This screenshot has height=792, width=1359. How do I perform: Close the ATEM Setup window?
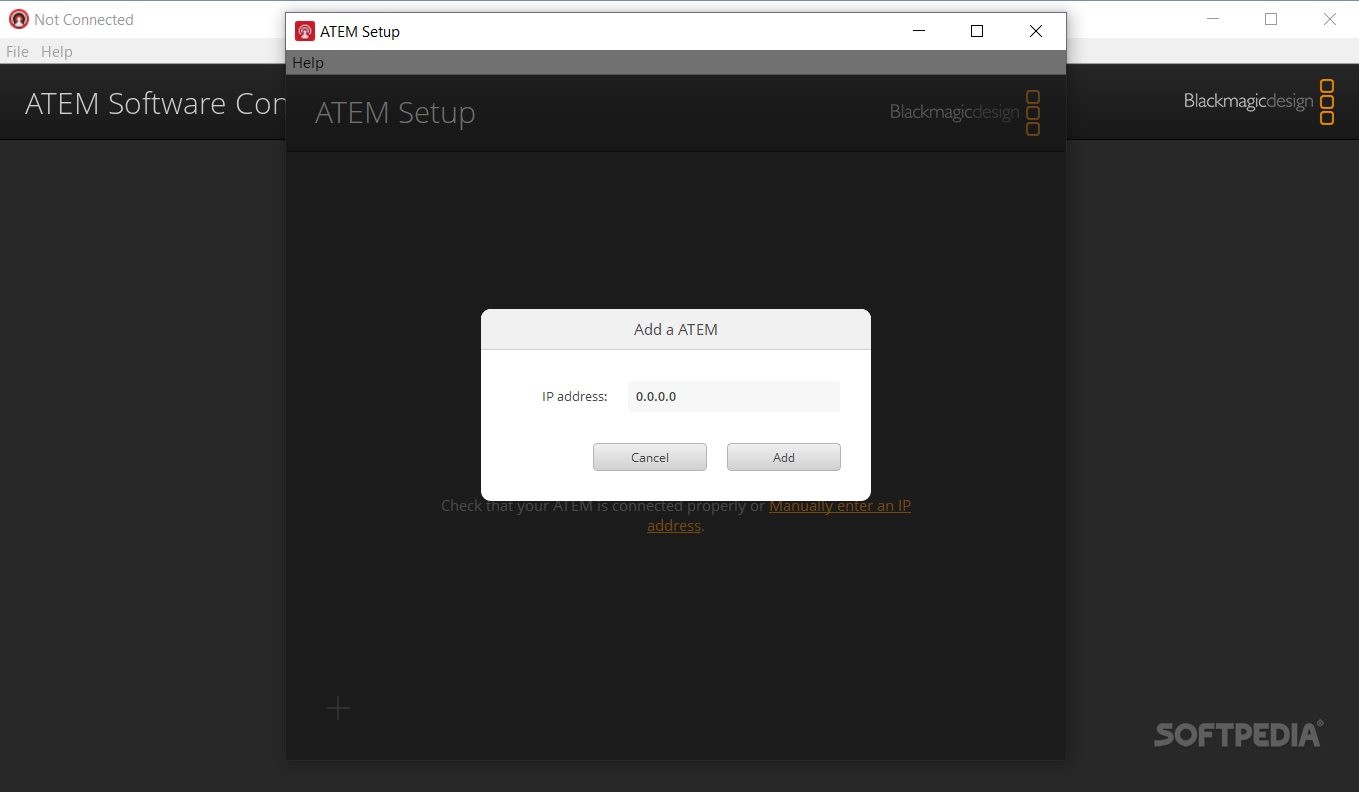click(x=1036, y=31)
